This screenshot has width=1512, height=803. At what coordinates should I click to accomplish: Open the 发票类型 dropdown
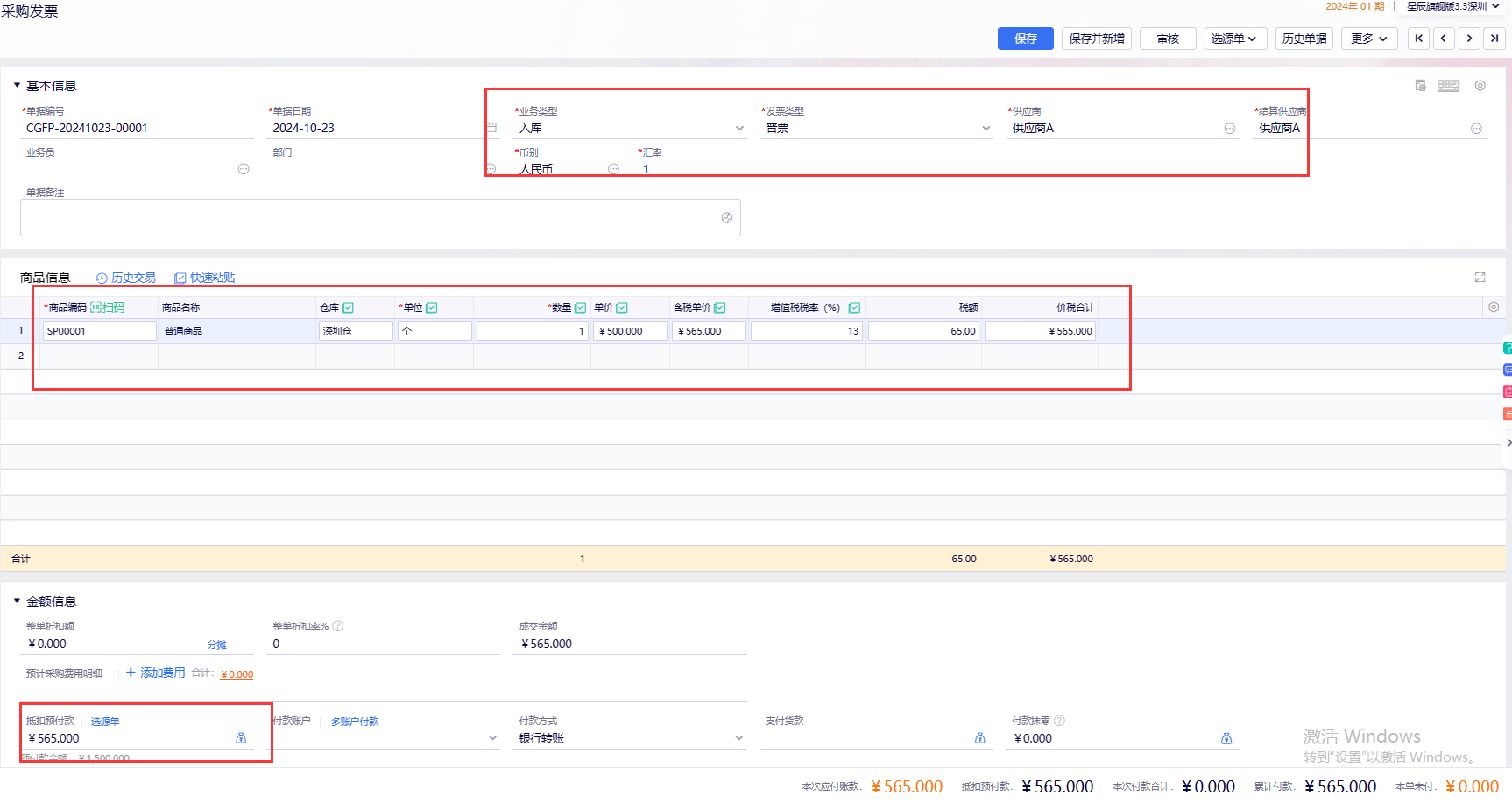[x=986, y=128]
